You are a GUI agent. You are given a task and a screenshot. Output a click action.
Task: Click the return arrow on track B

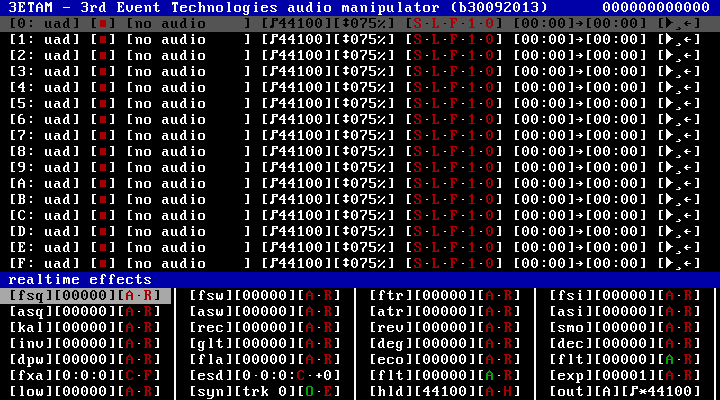687,199
